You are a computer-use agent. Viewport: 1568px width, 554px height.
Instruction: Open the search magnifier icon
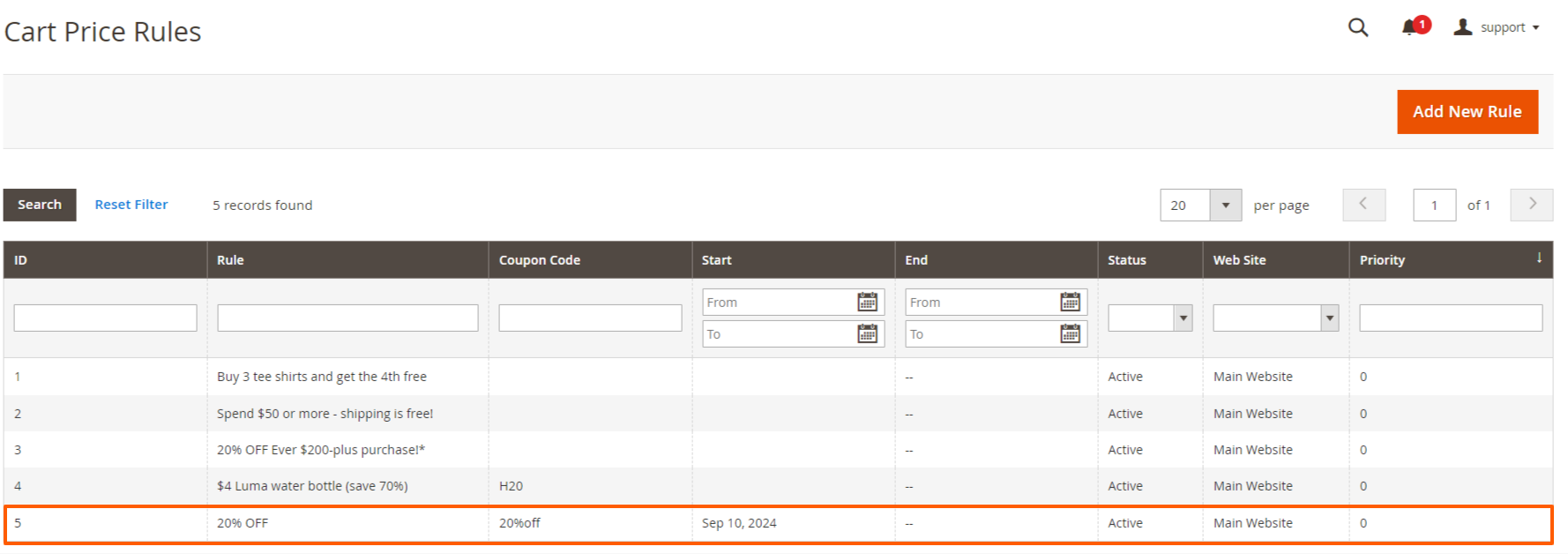(x=1358, y=27)
